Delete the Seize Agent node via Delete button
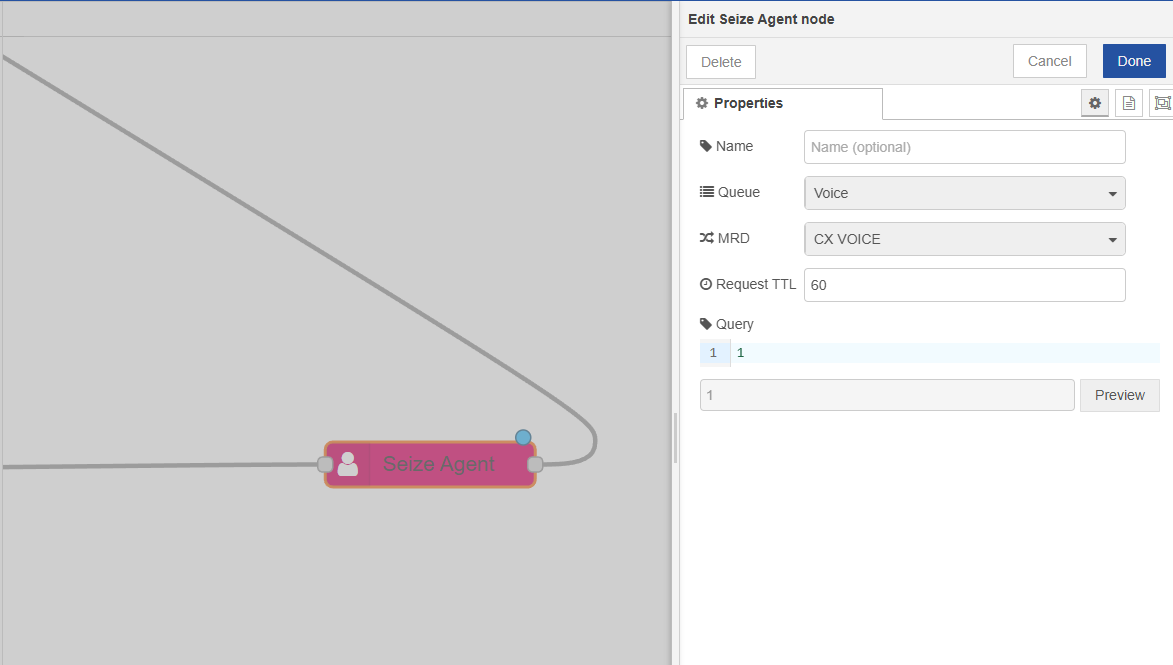 tap(720, 62)
